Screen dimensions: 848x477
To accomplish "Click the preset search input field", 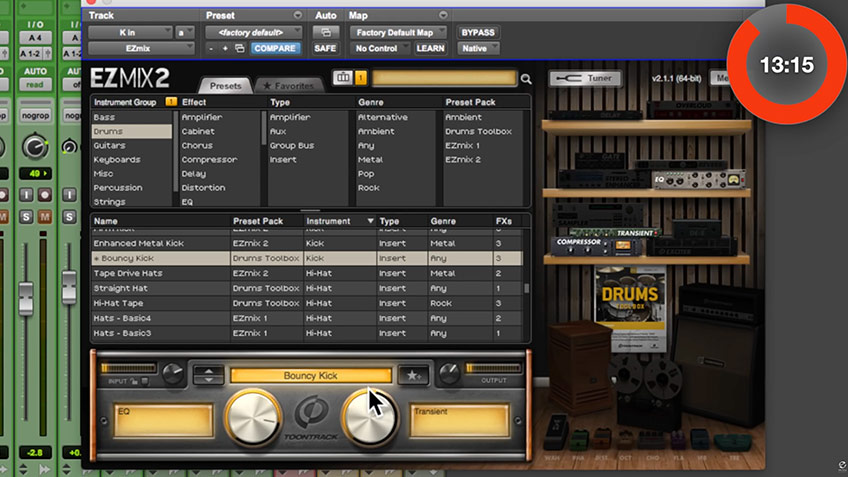I will tap(444, 78).
